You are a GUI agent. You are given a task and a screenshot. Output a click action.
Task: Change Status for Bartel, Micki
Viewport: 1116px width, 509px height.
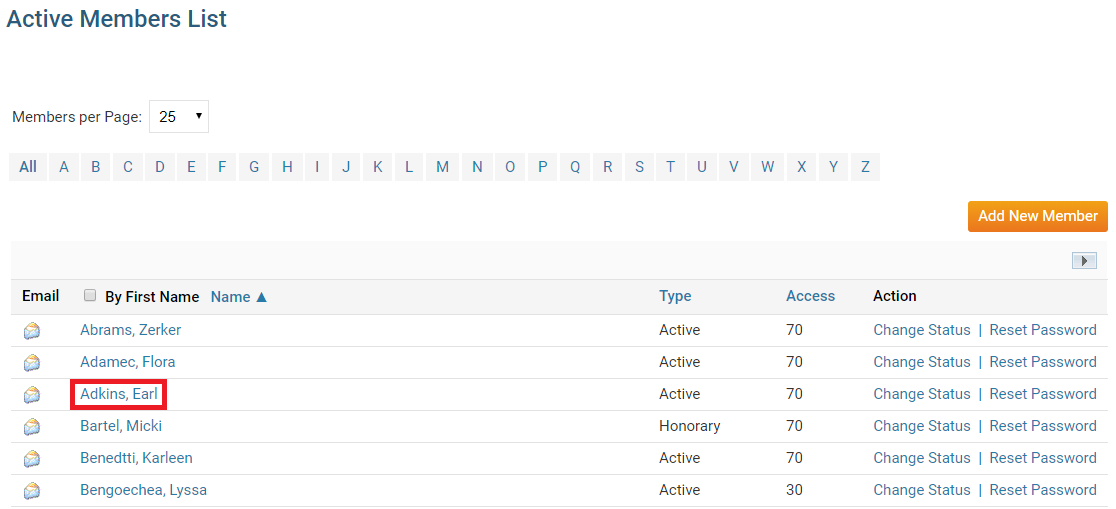pos(921,426)
